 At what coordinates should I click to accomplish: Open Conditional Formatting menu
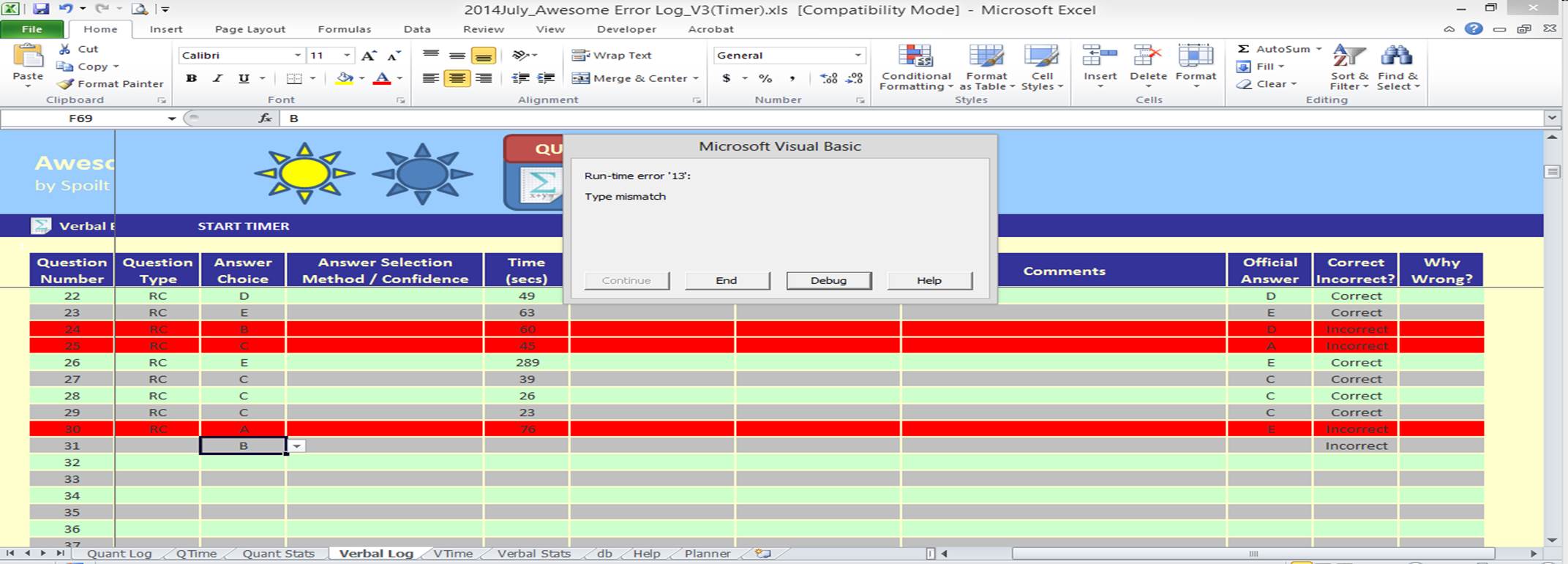(x=915, y=67)
